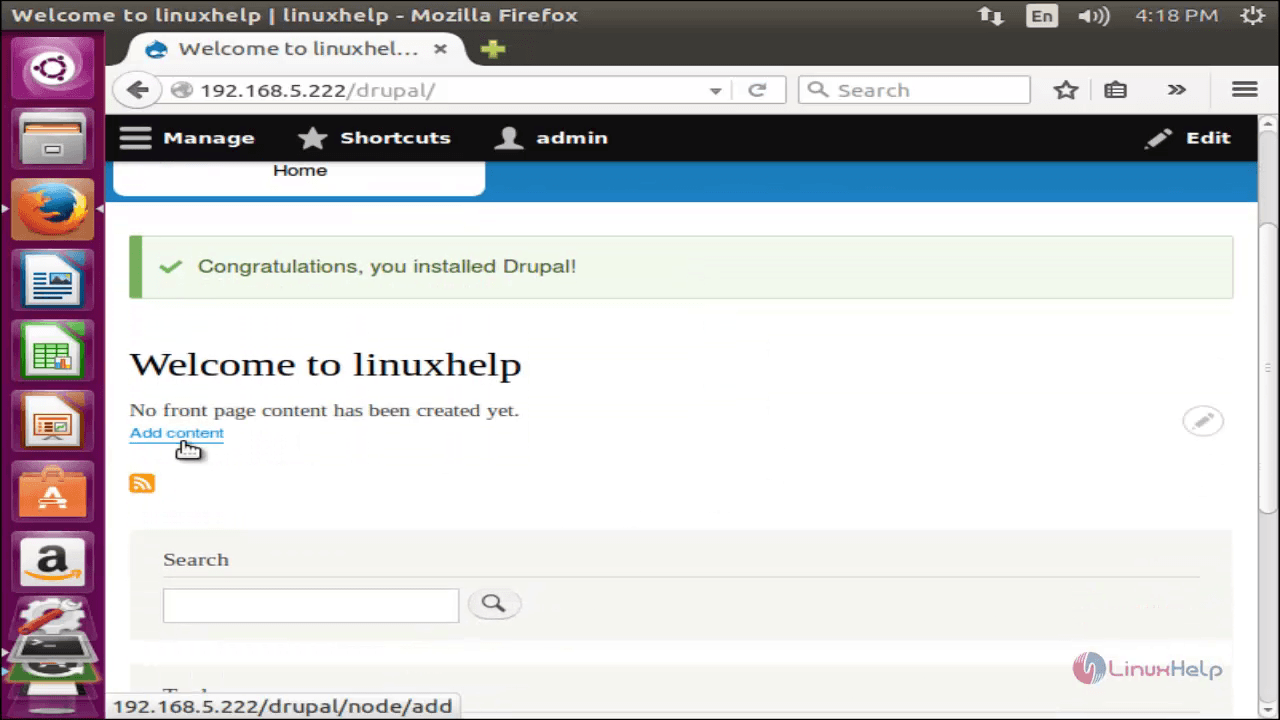This screenshot has height=720, width=1280.
Task: Open a new tab with plus icon
Action: pyautogui.click(x=493, y=49)
